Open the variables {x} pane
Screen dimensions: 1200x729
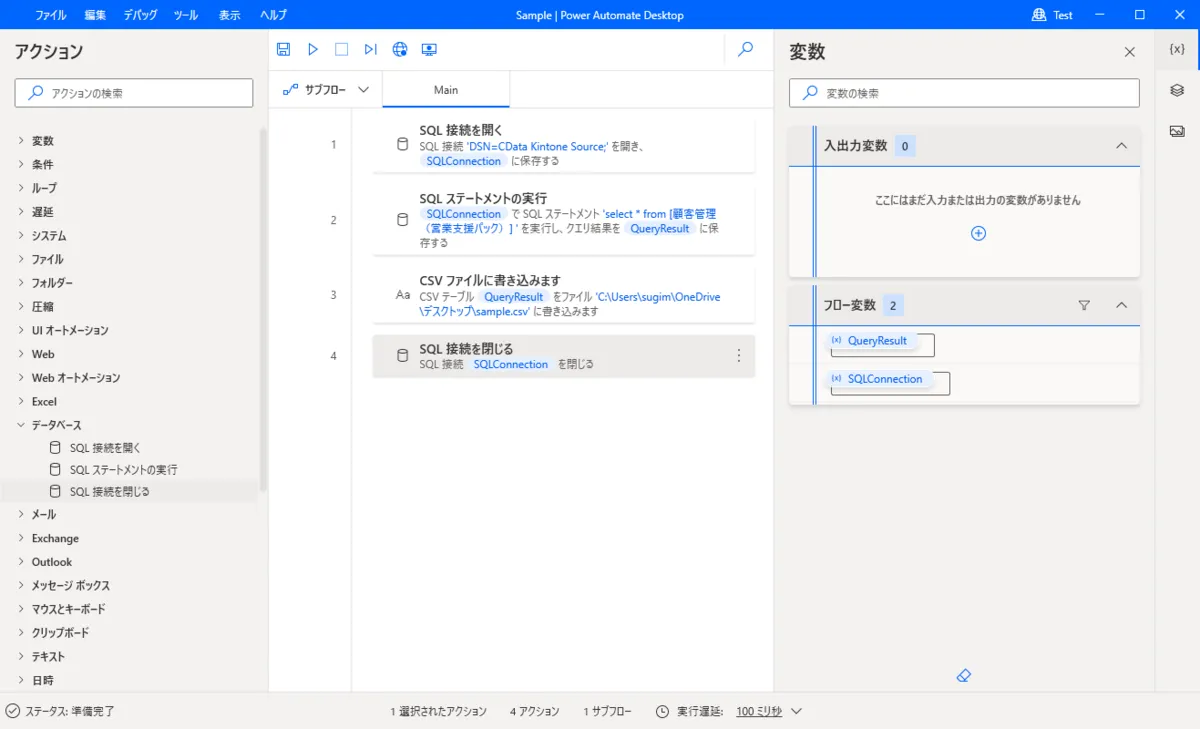coord(1177,47)
